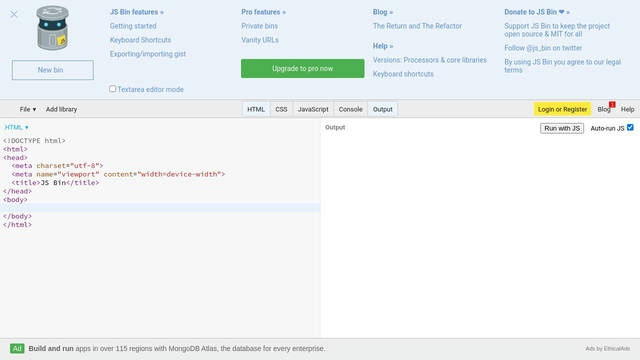Toggle the Output panel tab
This screenshot has width=640, height=360.
(382, 109)
